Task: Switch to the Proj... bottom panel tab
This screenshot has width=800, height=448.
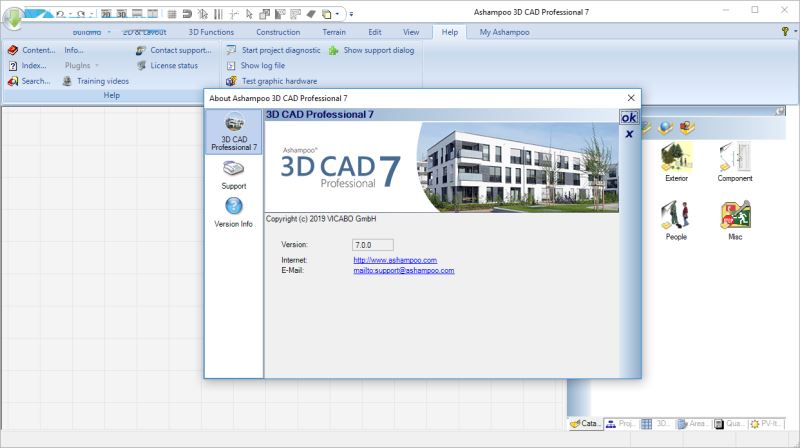Action: pos(621,424)
